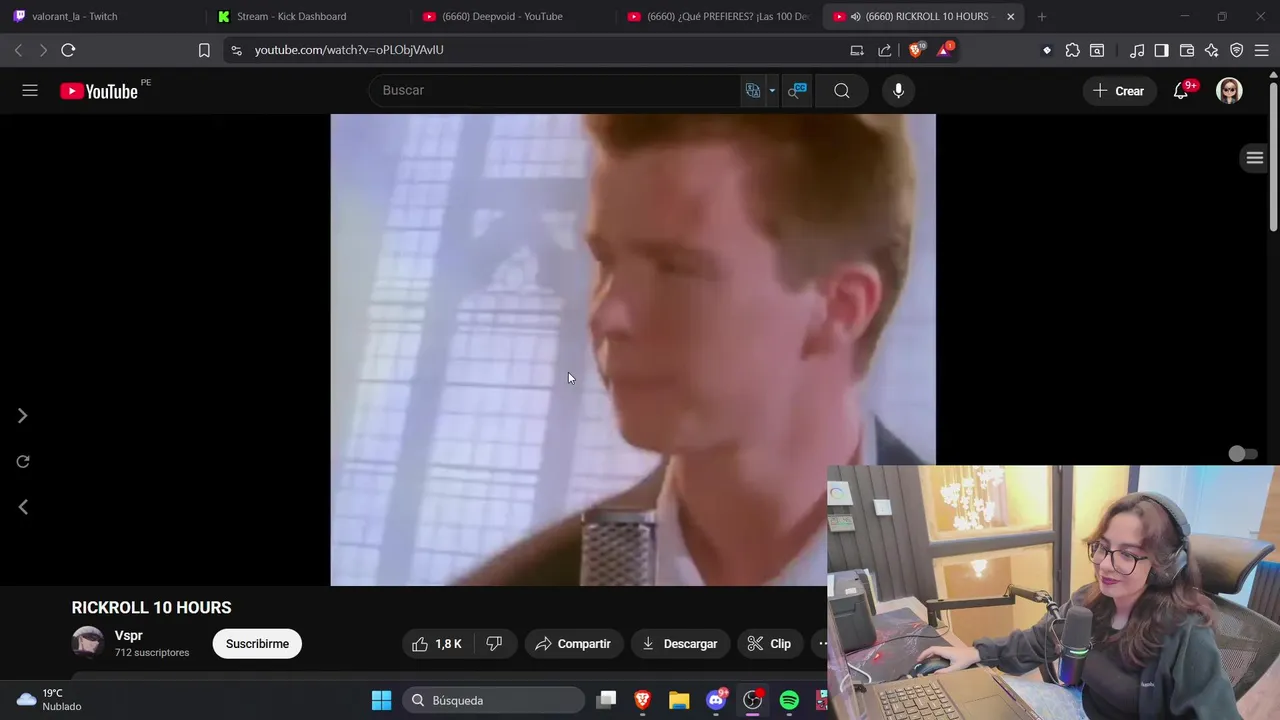Switch to ¿Qué PREFIERES? tab
1280x720 pixels.
pos(717,16)
